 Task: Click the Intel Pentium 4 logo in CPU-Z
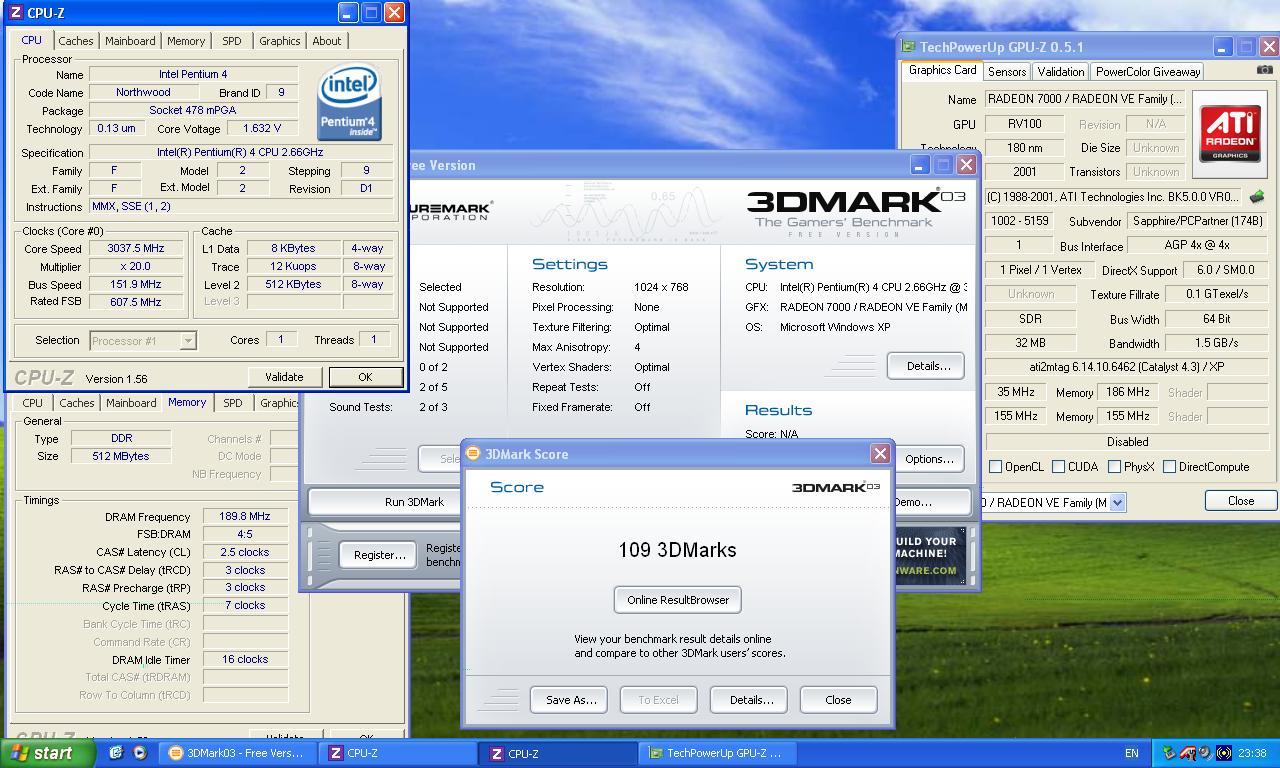coord(349,103)
